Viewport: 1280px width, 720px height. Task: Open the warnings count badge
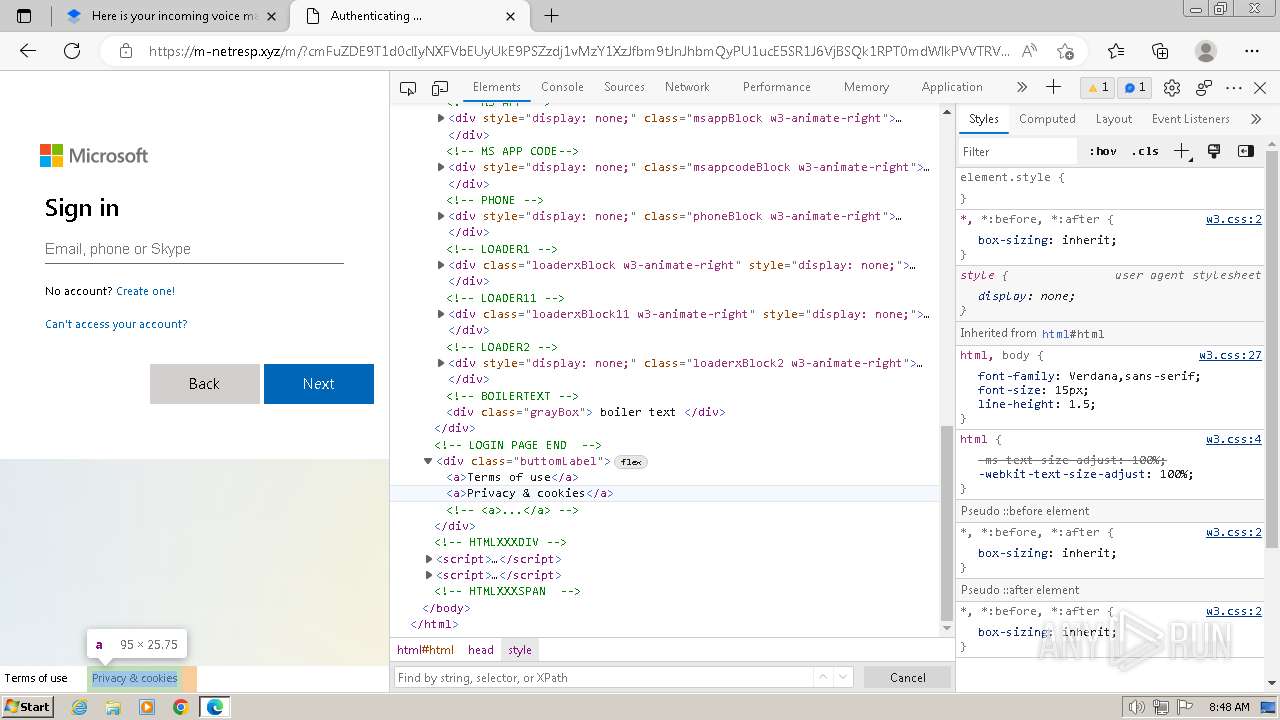click(1098, 87)
